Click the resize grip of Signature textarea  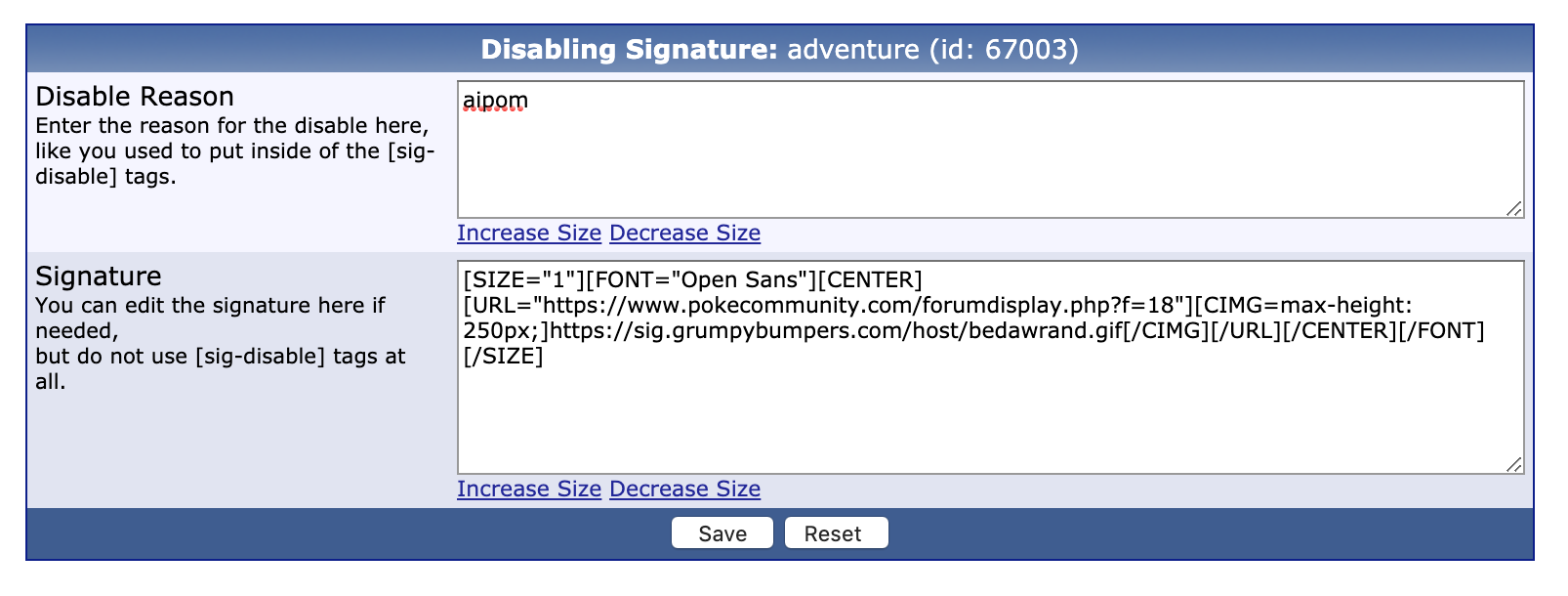click(1514, 464)
